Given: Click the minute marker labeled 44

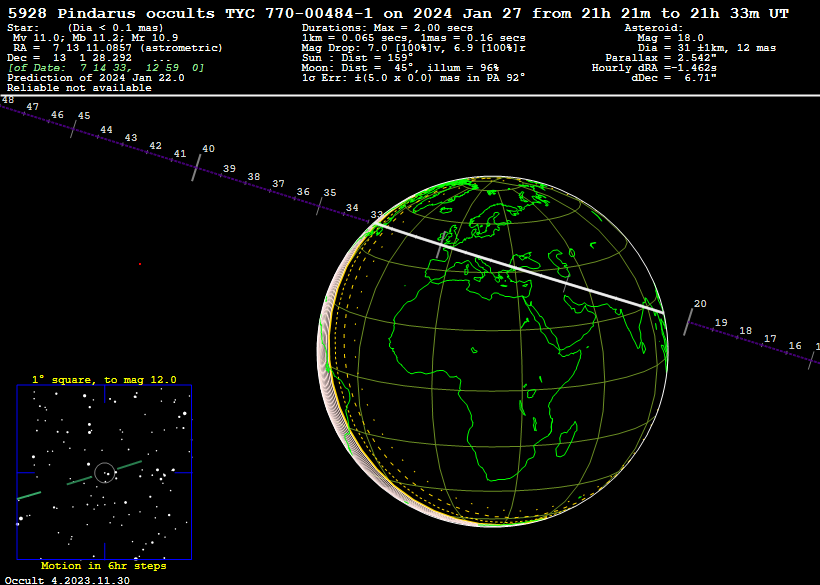Looking at the screenshot, I should (106, 130).
